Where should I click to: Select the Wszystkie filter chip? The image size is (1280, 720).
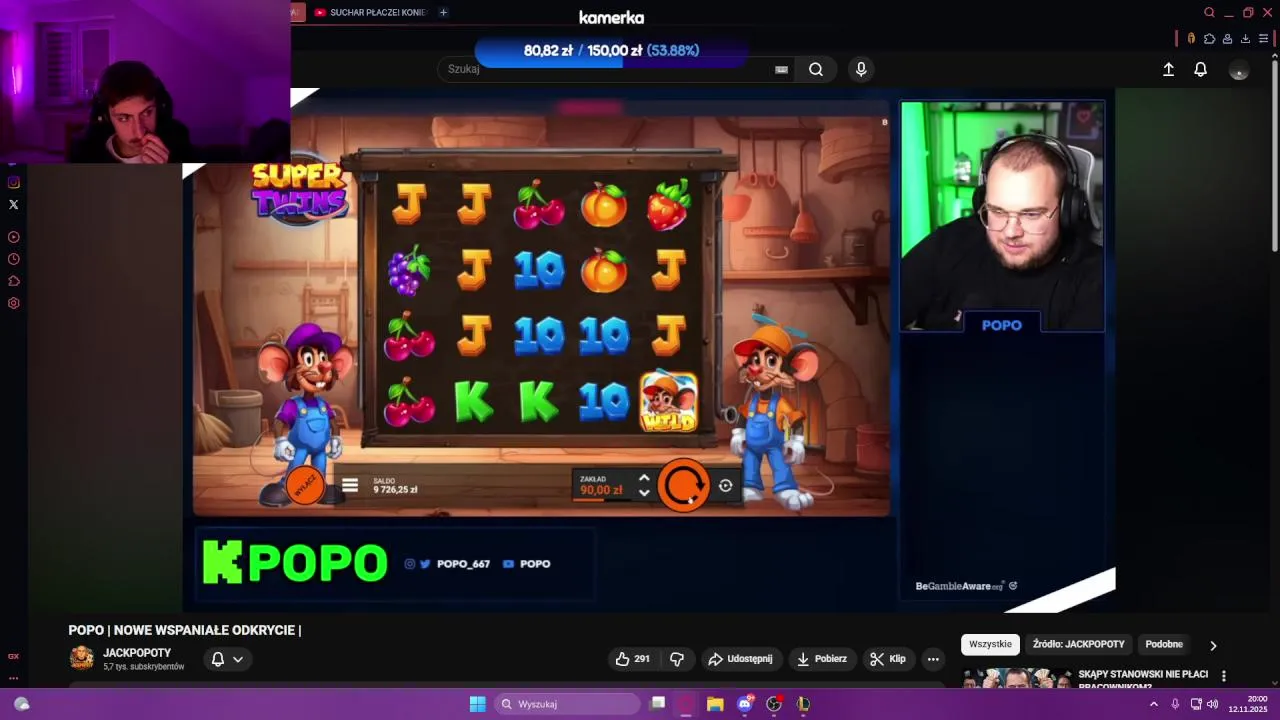[x=990, y=644]
